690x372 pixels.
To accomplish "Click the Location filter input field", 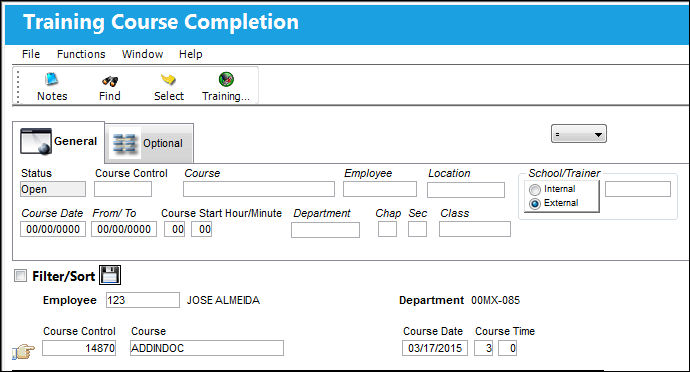I will point(466,190).
